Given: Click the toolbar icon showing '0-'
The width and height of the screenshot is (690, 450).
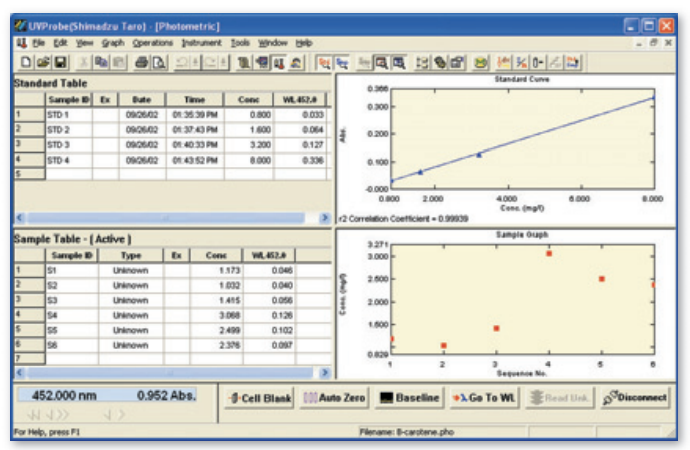Looking at the screenshot, I should [x=538, y=63].
